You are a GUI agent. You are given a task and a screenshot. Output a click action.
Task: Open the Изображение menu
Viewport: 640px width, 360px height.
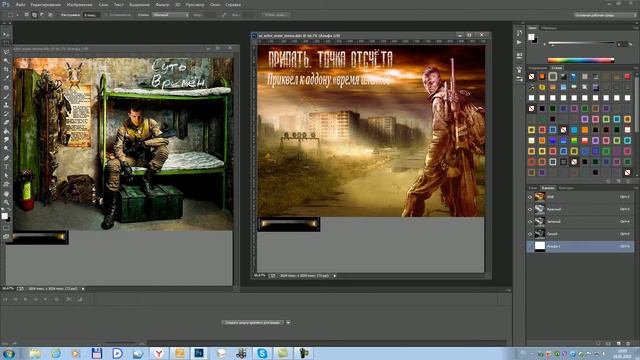[79, 4]
